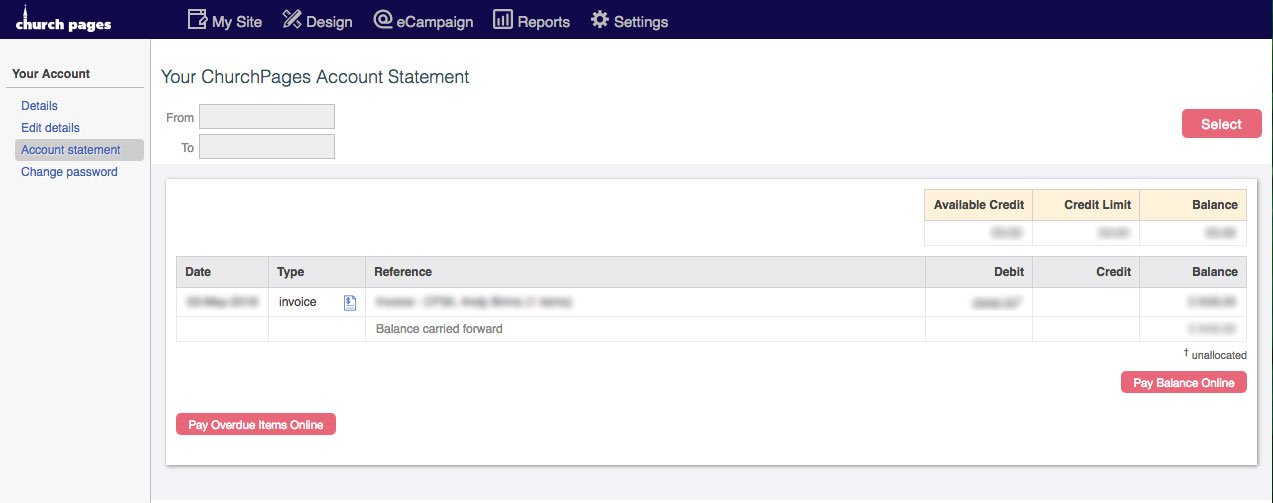Focus the From date field
The height and width of the screenshot is (503, 1273).
click(x=267, y=117)
